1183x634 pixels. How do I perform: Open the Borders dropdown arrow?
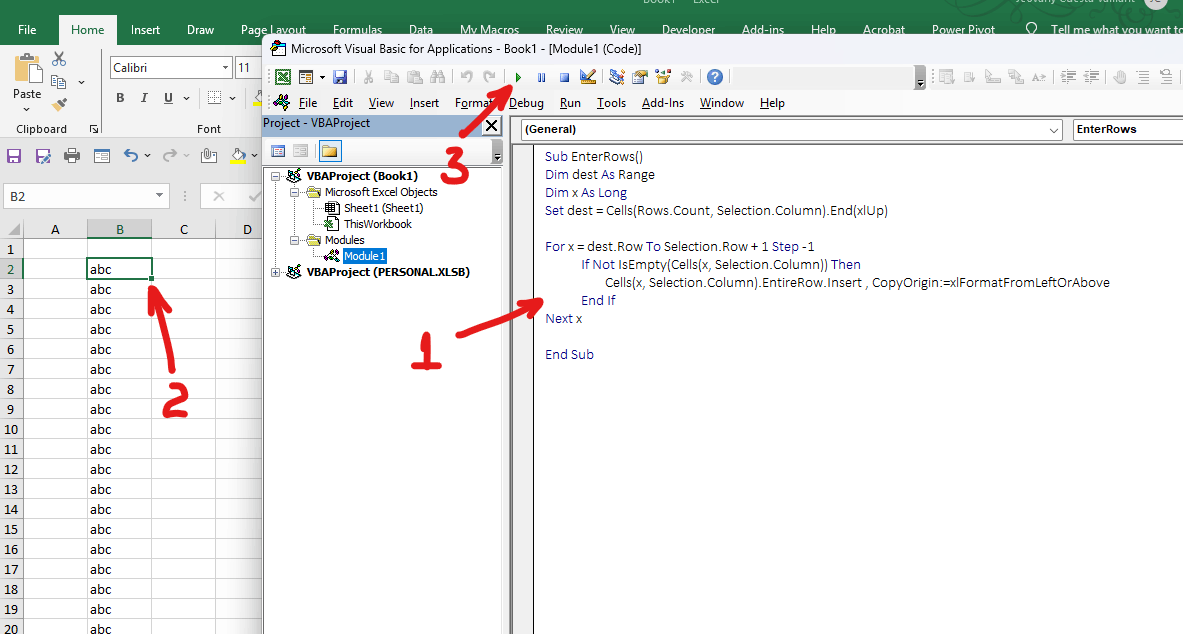point(232,98)
